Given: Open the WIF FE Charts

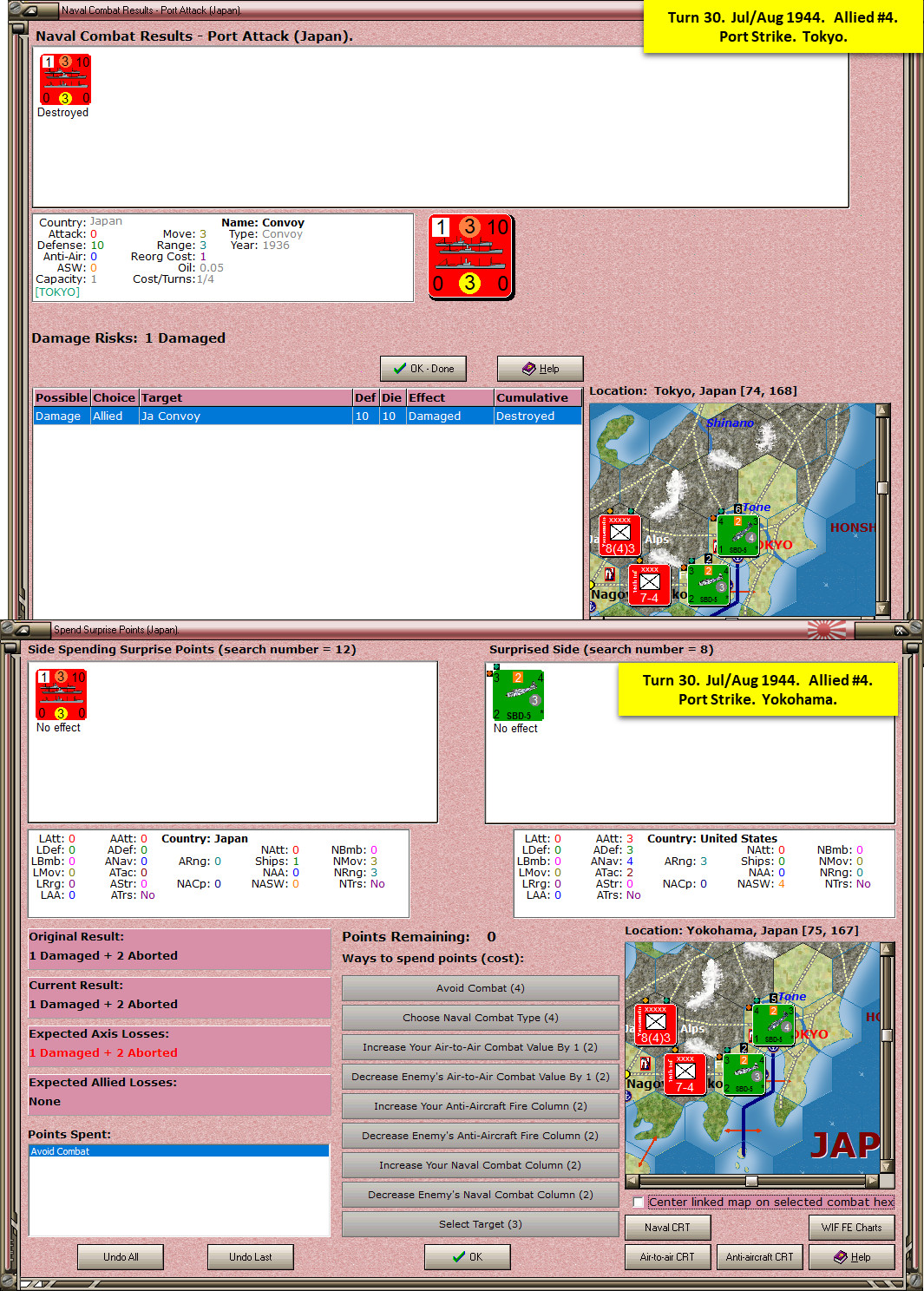Looking at the screenshot, I should [x=851, y=1228].
